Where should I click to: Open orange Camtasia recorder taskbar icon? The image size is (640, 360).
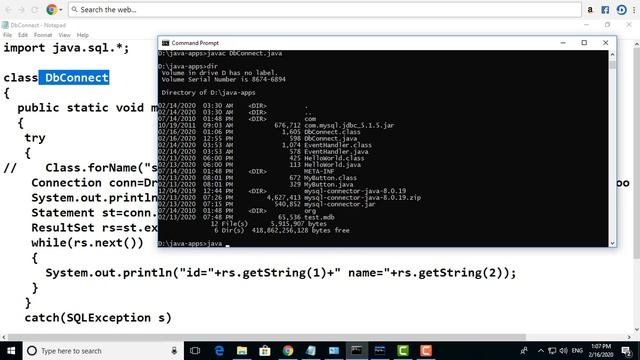[x=426, y=351]
